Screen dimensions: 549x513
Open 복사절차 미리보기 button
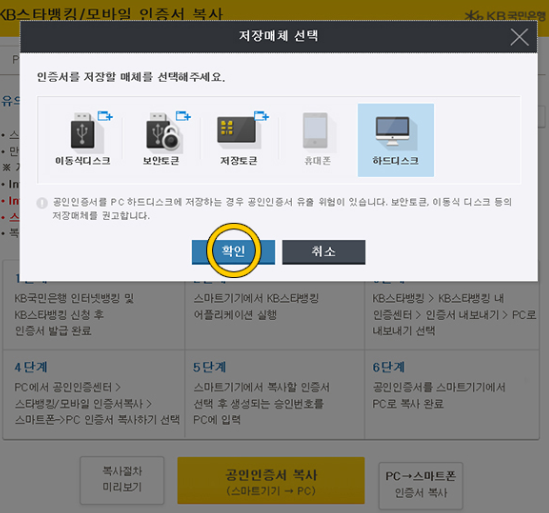coord(122,479)
